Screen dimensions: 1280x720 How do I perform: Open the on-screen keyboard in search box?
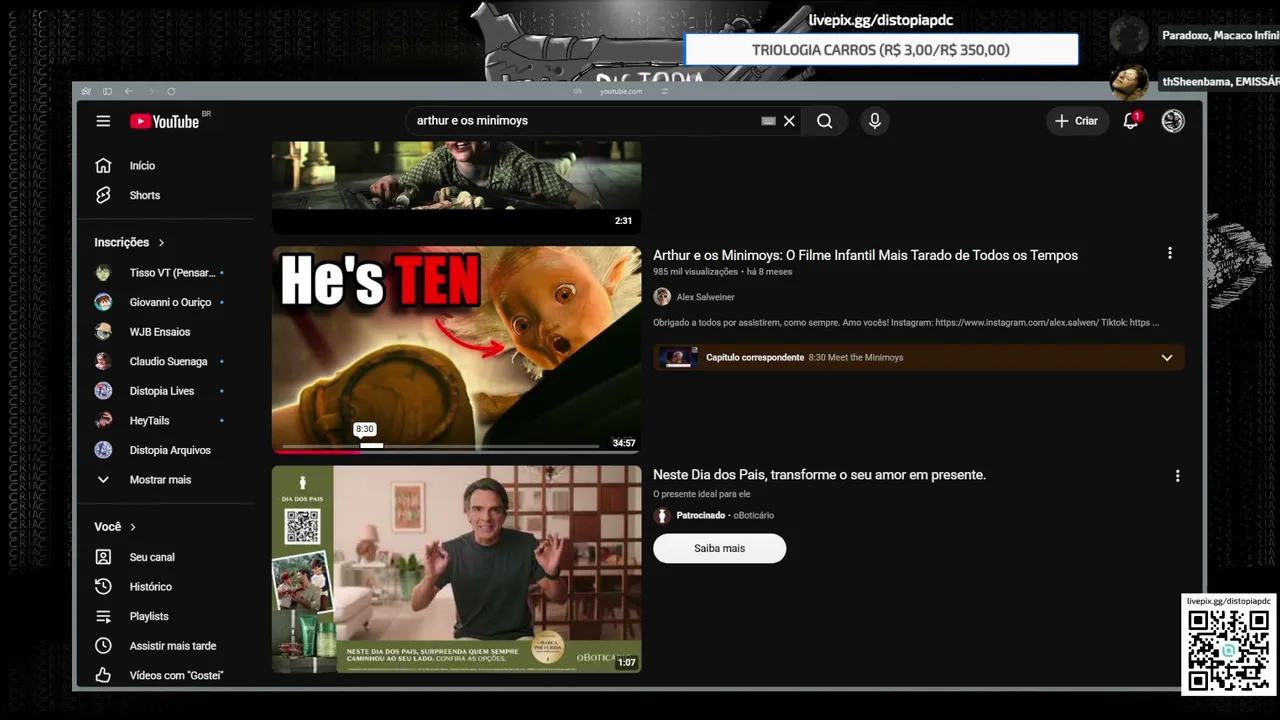tap(768, 121)
